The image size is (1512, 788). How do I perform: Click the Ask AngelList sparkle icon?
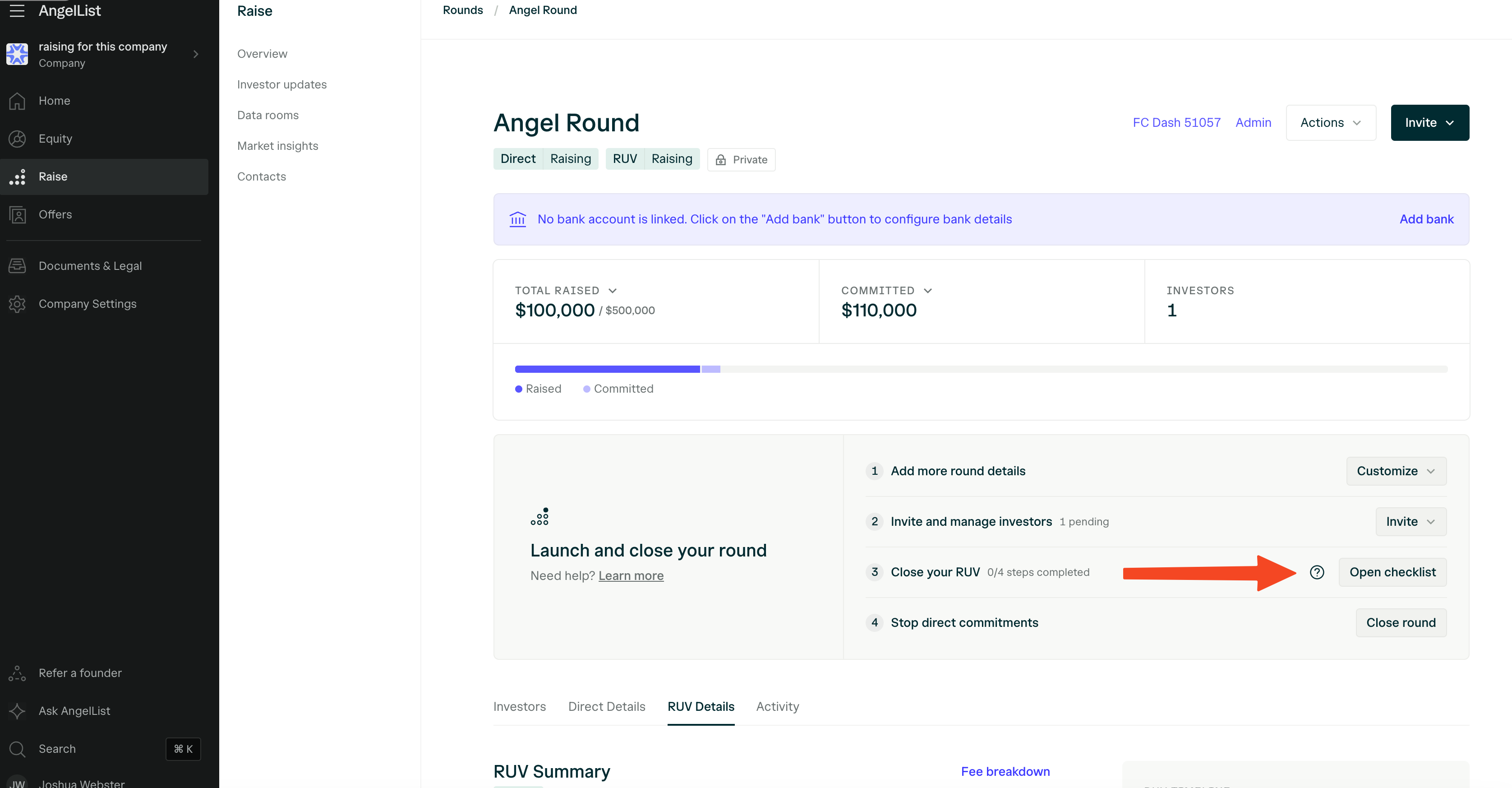[x=17, y=711]
